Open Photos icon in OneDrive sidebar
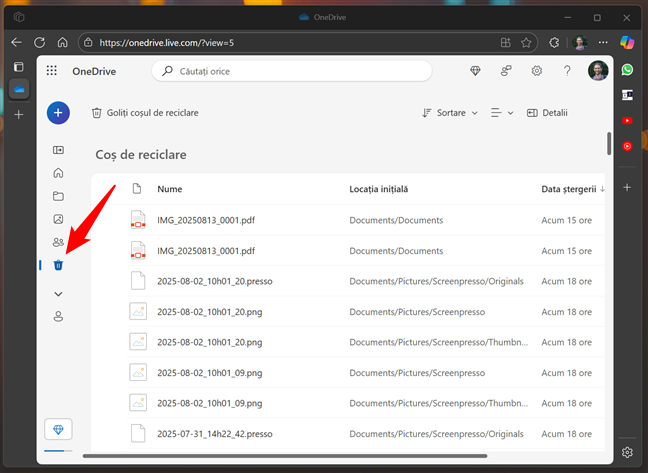648x473 pixels. [58, 219]
